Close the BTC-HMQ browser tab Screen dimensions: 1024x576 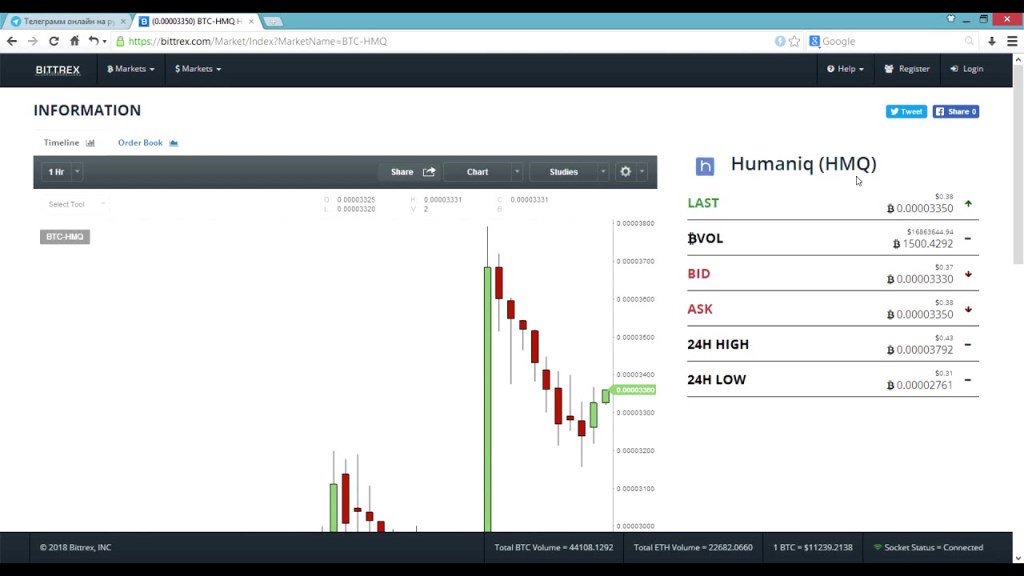(251, 22)
